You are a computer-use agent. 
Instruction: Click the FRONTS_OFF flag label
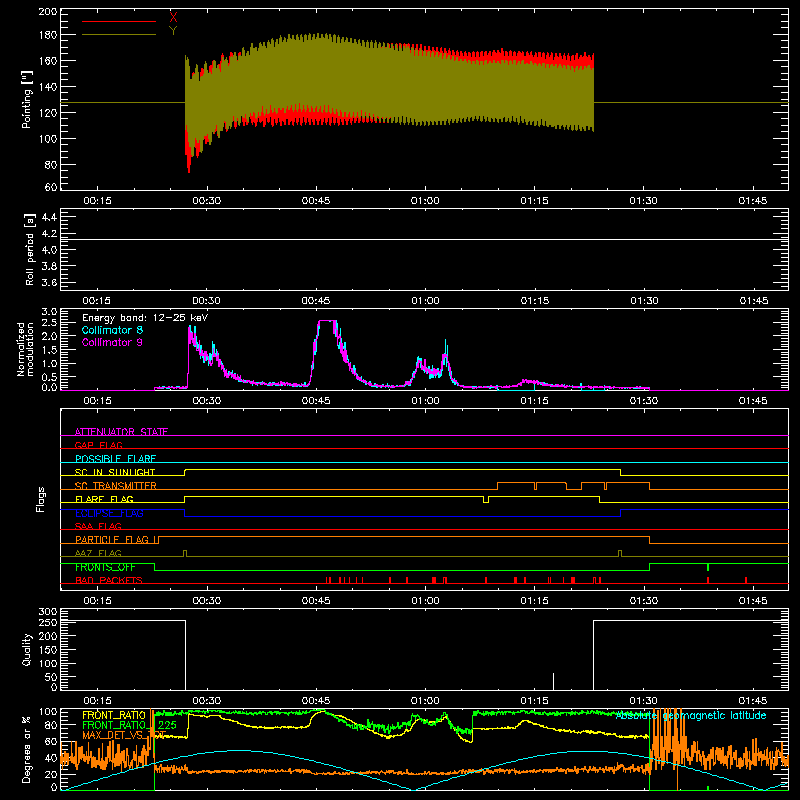[x=105, y=567]
